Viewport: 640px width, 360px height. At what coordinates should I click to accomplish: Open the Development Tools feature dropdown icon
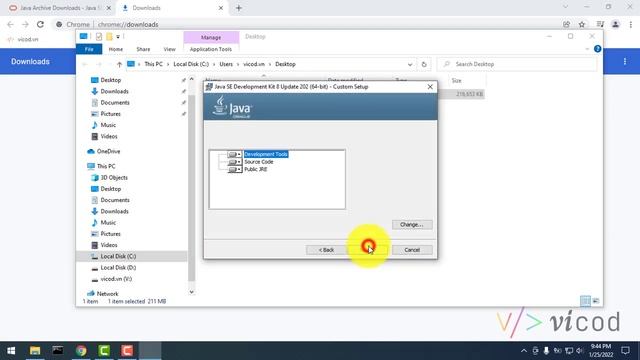pyautogui.click(x=234, y=154)
